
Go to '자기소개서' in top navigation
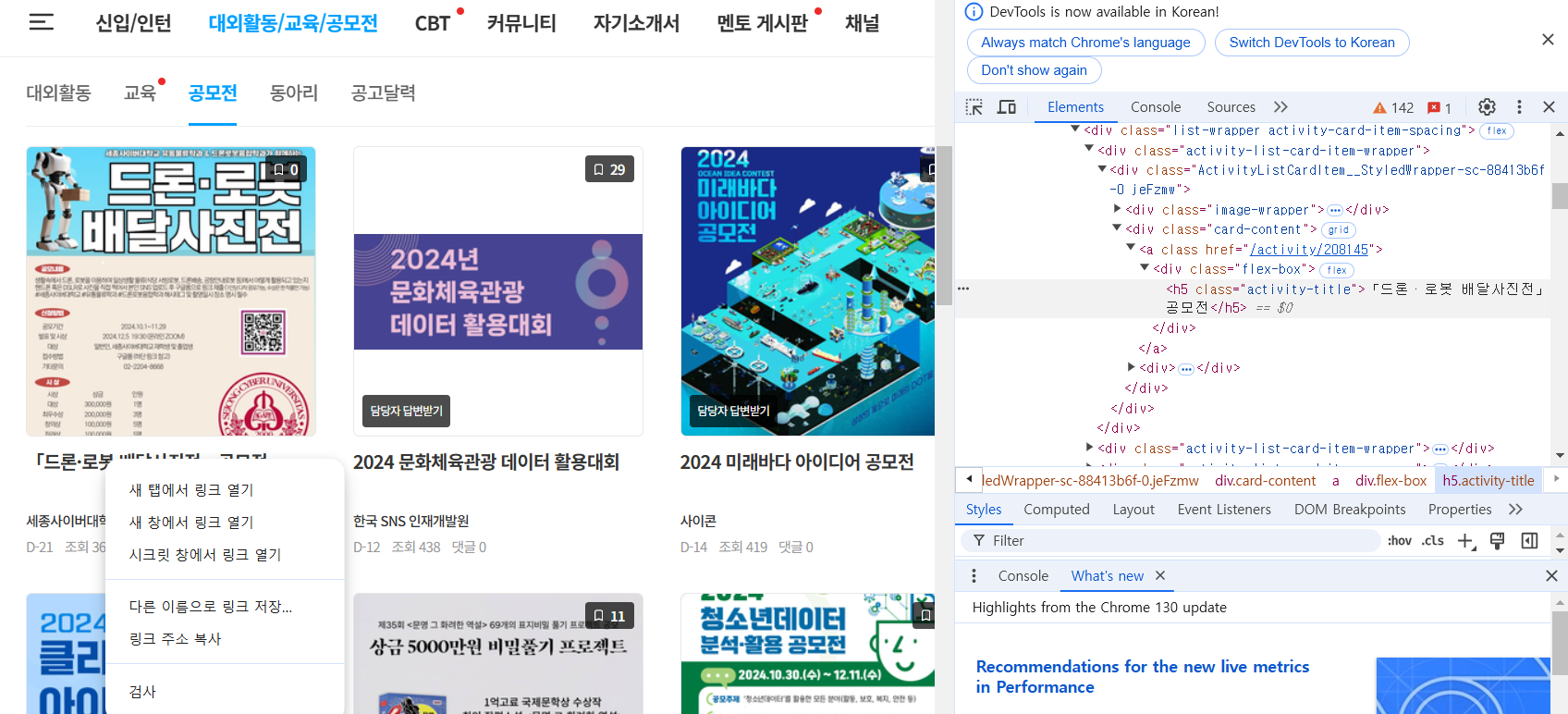[x=636, y=23]
